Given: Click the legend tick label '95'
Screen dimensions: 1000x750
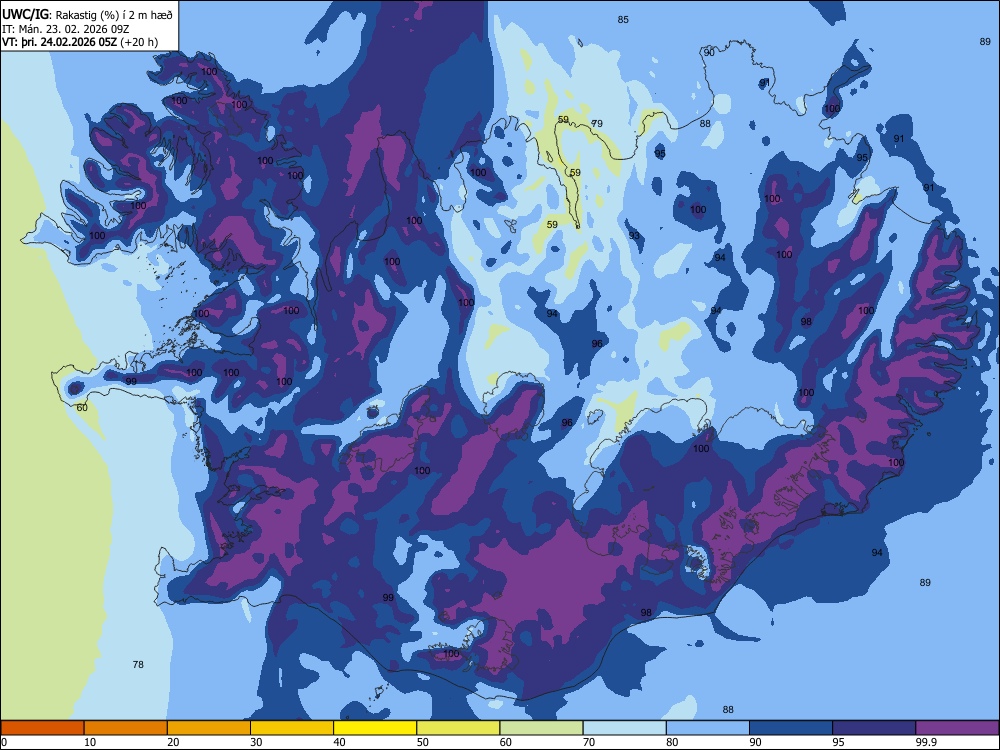Looking at the screenshot, I should coord(838,742).
